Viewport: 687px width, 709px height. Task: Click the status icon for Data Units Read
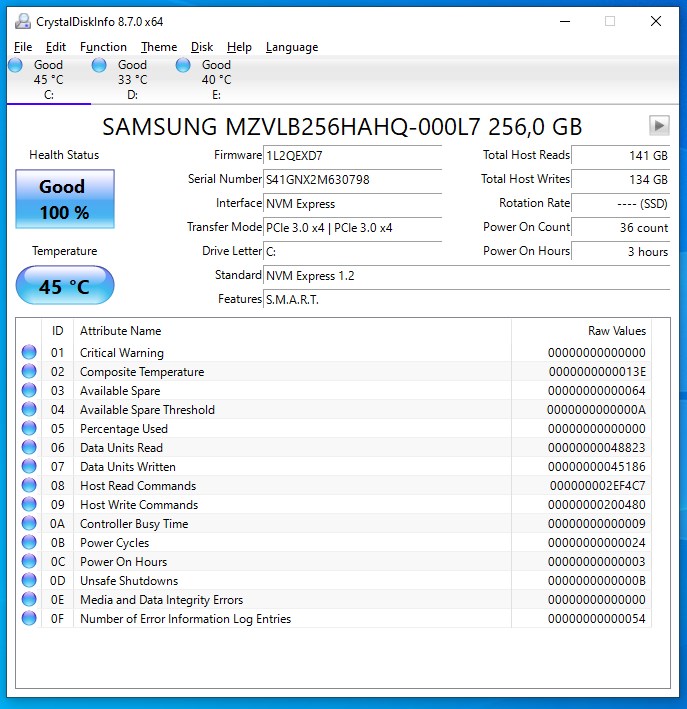(29, 447)
